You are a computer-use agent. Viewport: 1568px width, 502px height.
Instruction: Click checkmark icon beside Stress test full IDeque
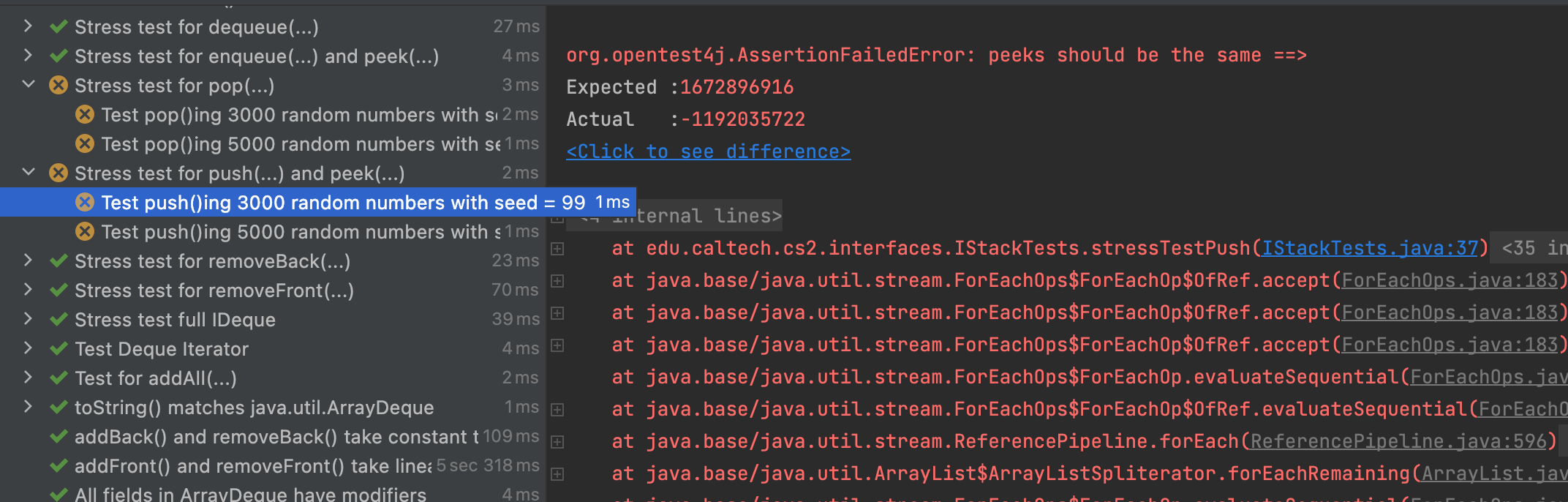59,320
